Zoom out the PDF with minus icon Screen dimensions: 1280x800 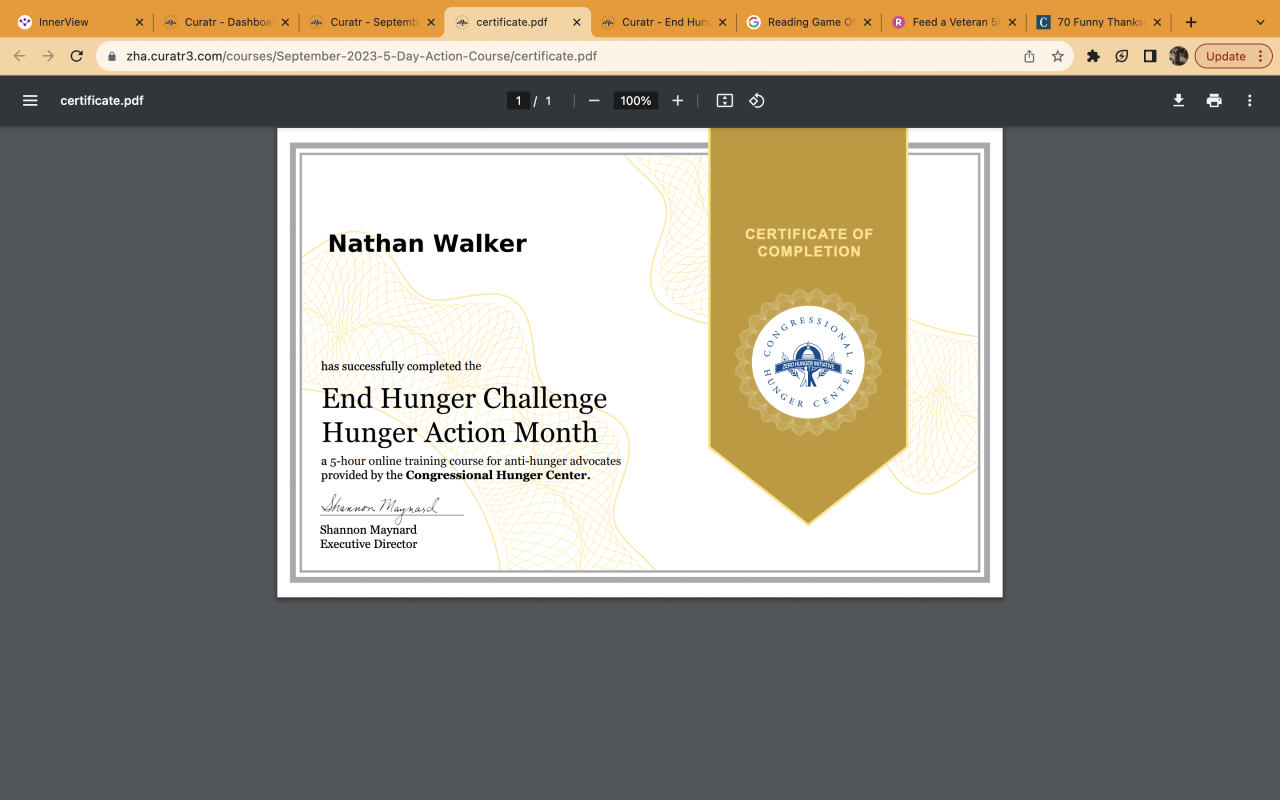[594, 100]
